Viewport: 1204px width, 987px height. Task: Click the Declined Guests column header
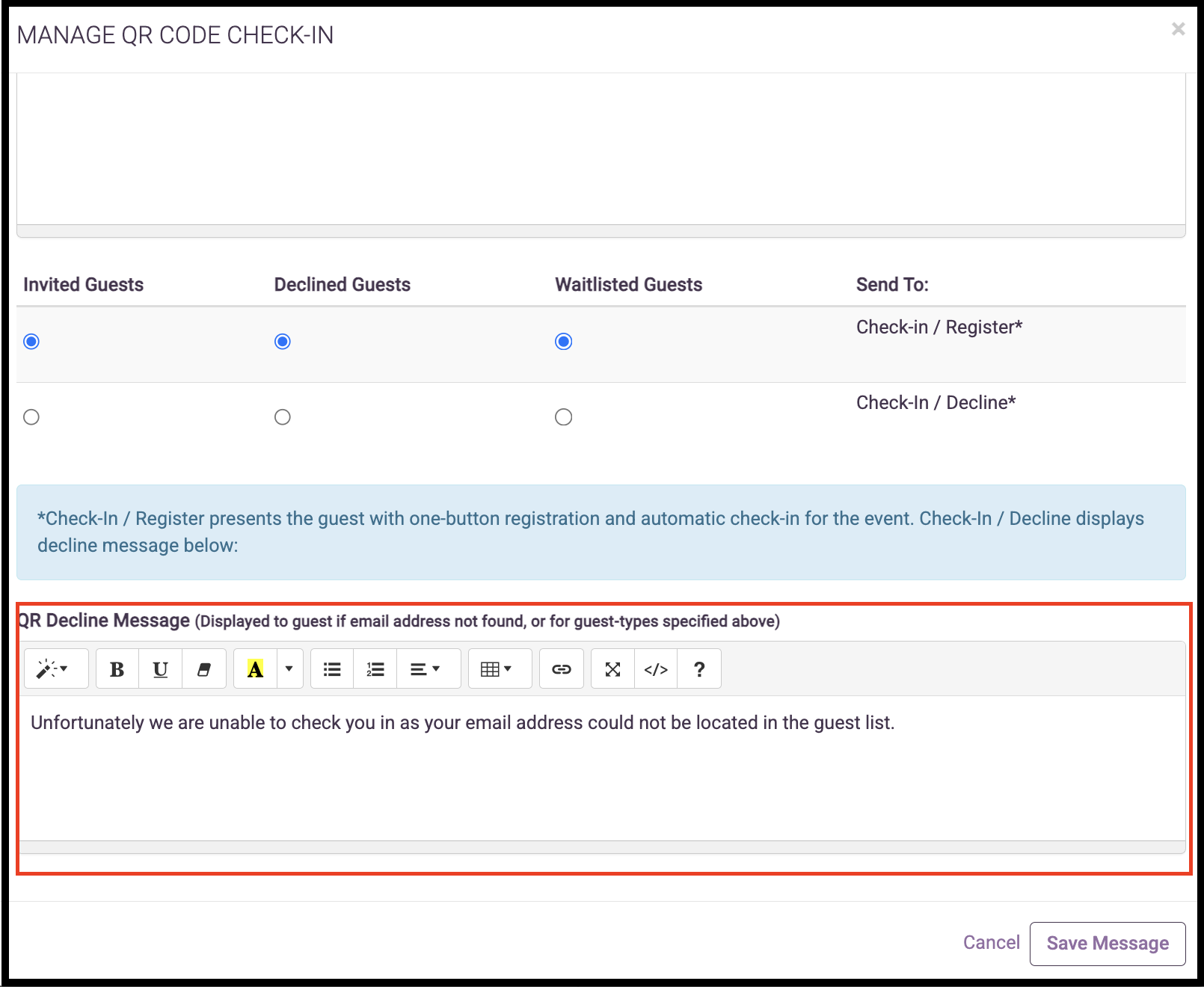pyautogui.click(x=343, y=285)
